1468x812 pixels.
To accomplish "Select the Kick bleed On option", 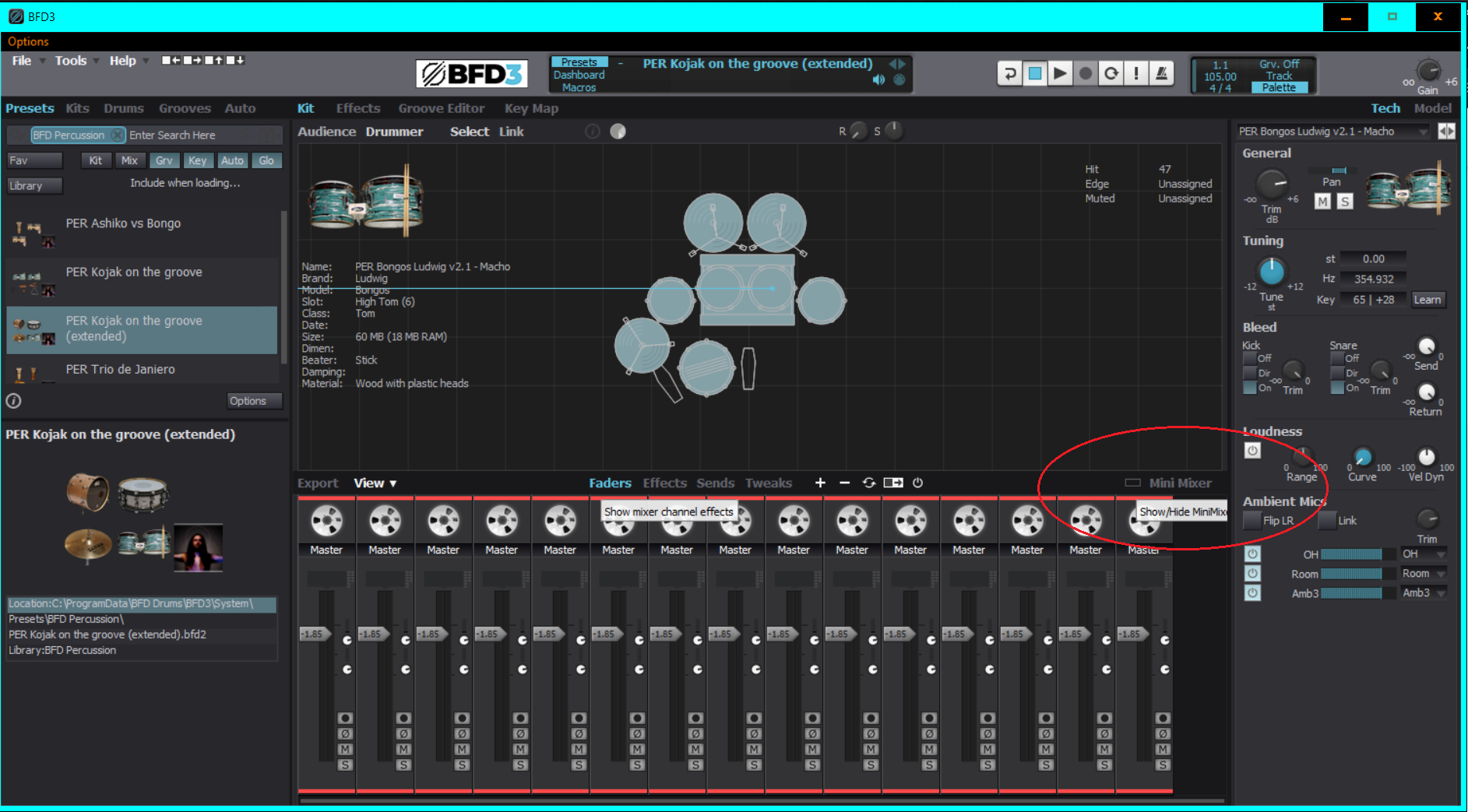I will point(1250,388).
